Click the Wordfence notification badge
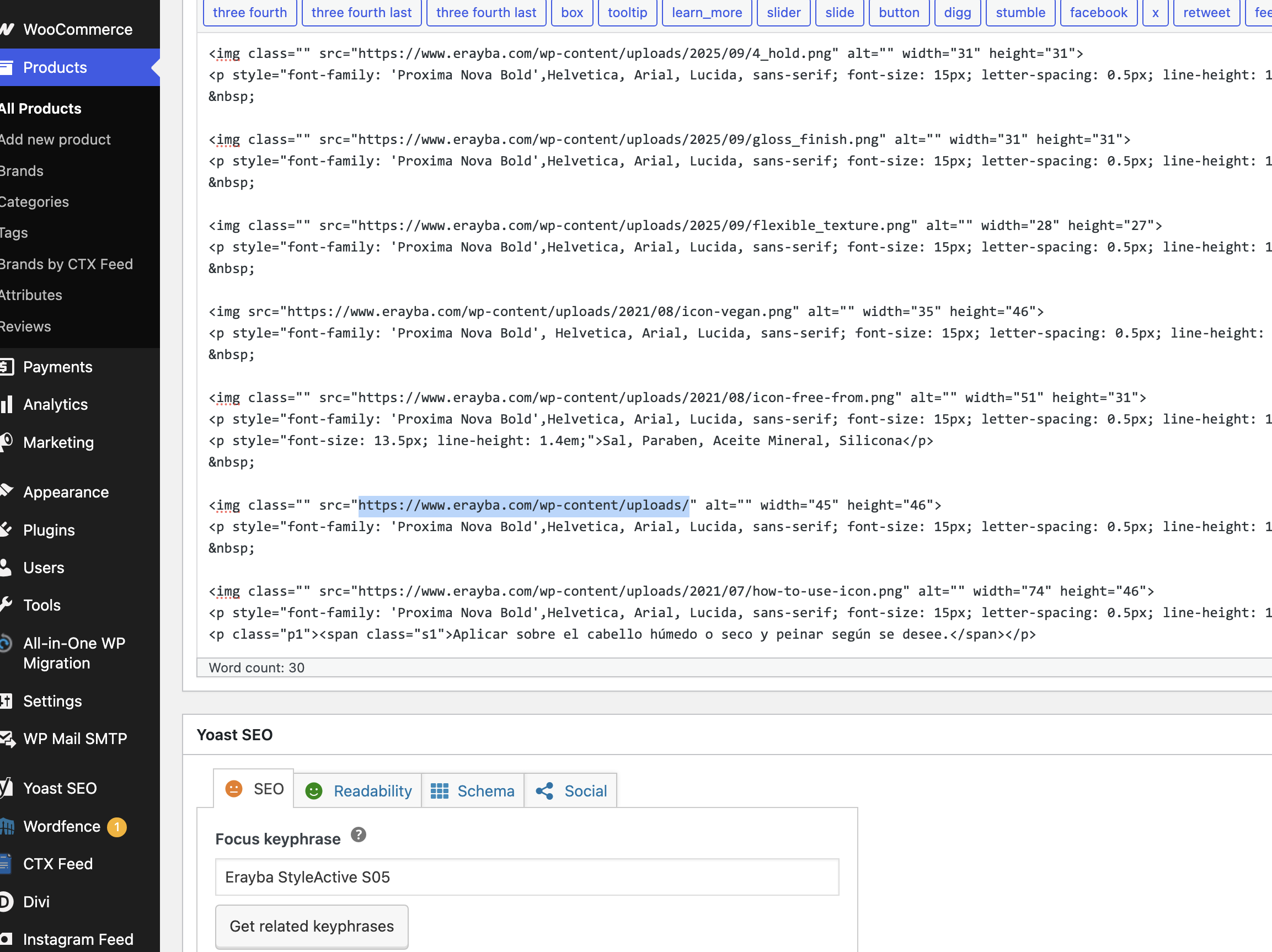This screenshot has width=1272, height=952. tap(117, 827)
